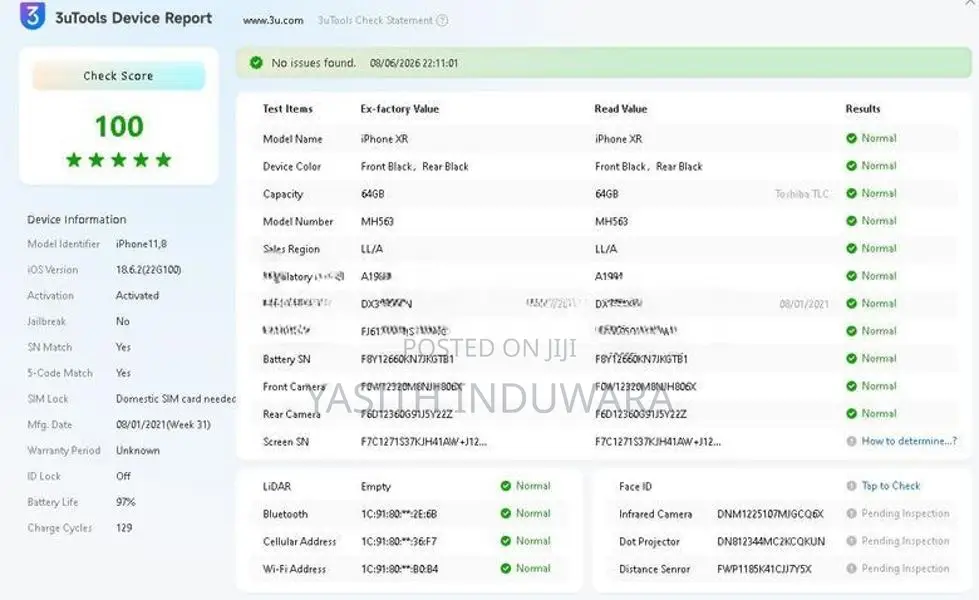Image resolution: width=979 pixels, height=600 pixels.
Task: Click the 100 check score value
Action: click(x=119, y=126)
